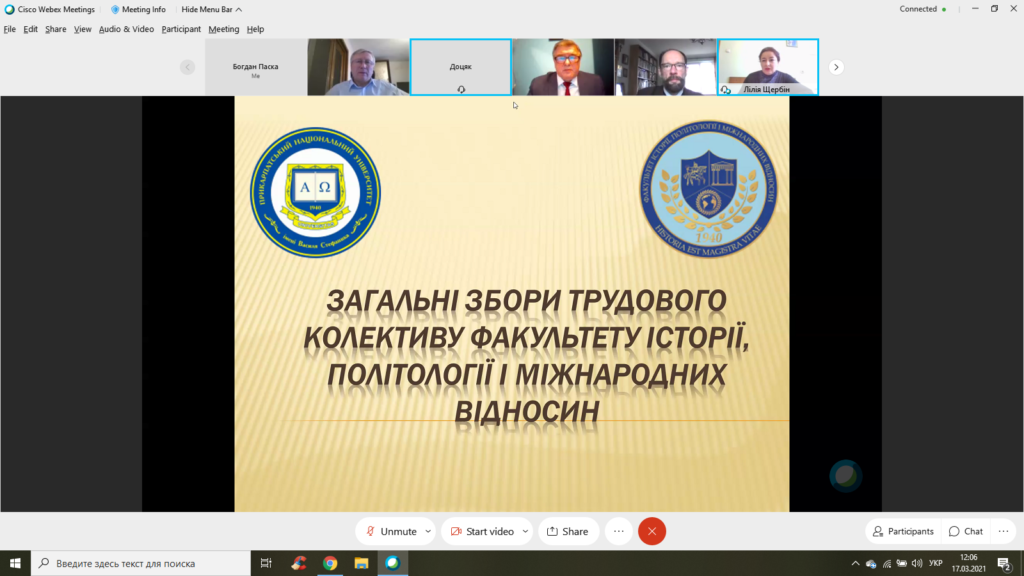Open Chrome from the taskbar
1024x576 pixels.
330,563
